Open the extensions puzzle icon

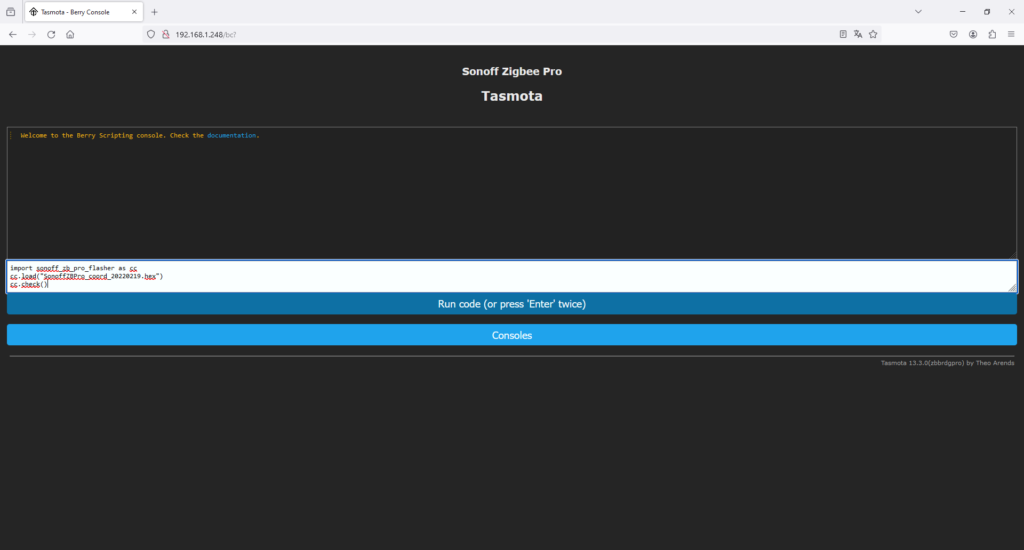pyautogui.click(x=992, y=35)
